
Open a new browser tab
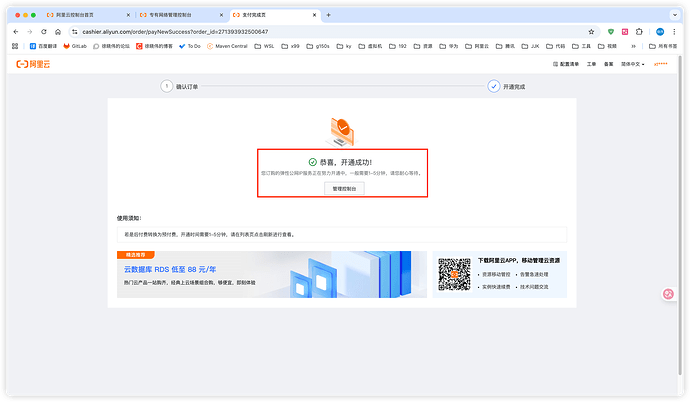pyautogui.click(x=329, y=16)
